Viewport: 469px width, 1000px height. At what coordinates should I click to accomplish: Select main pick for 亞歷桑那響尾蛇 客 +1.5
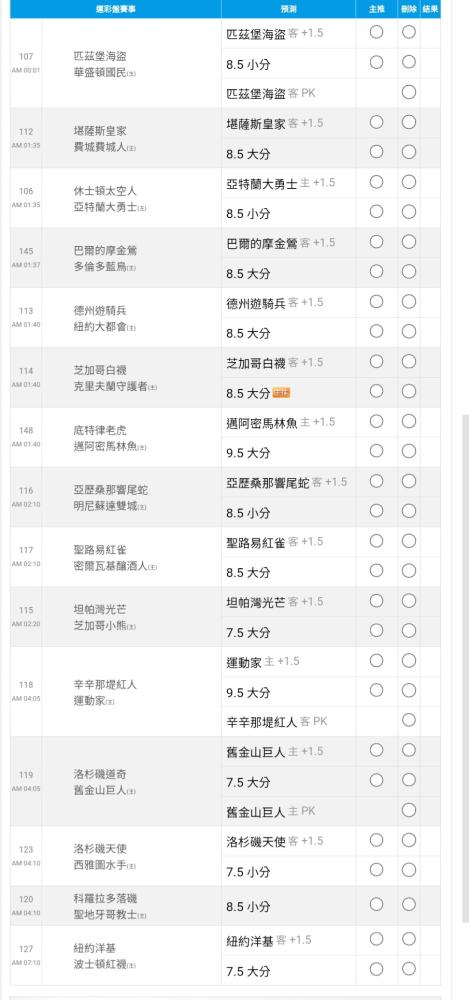point(376,481)
